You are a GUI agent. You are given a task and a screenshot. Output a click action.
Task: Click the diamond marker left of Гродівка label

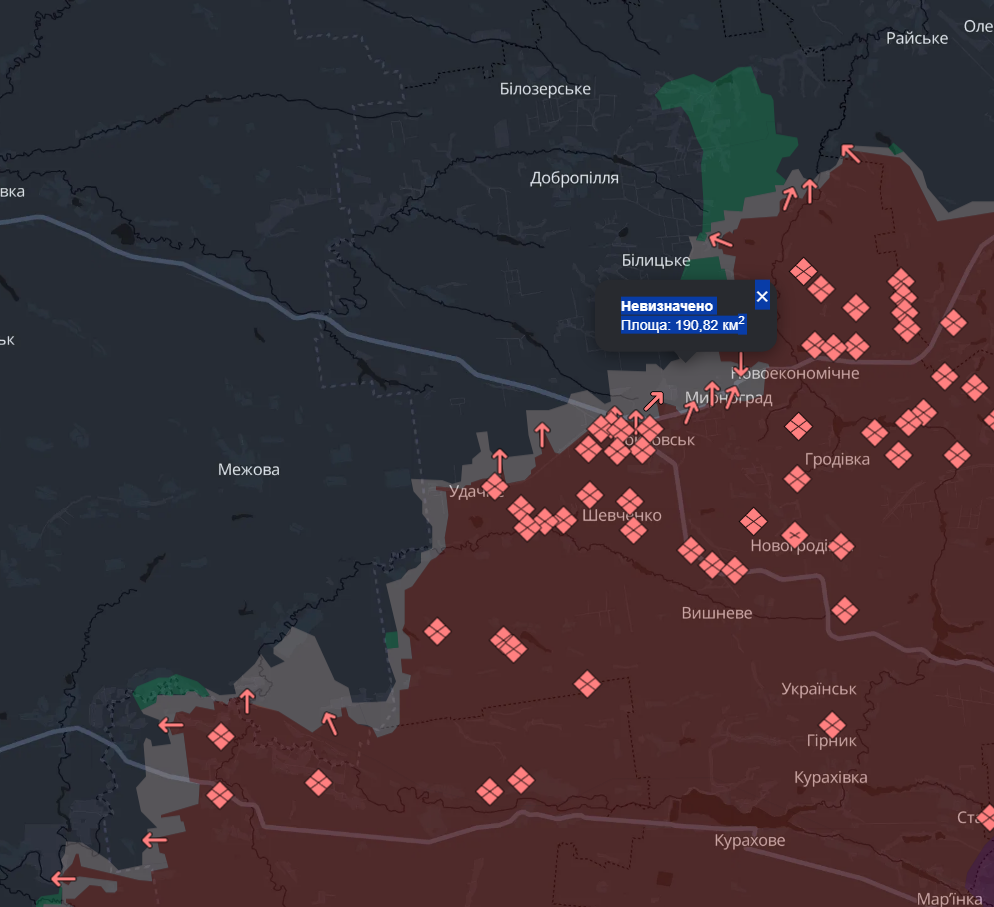[x=797, y=479]
